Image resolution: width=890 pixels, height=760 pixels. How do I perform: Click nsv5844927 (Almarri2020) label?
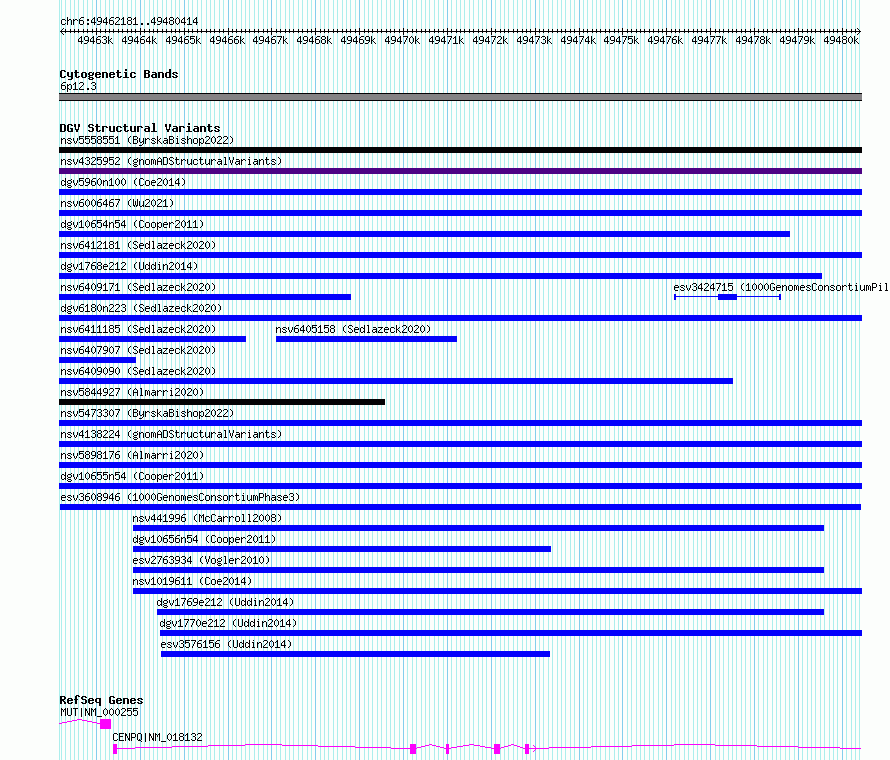click(x=132, y=392)
